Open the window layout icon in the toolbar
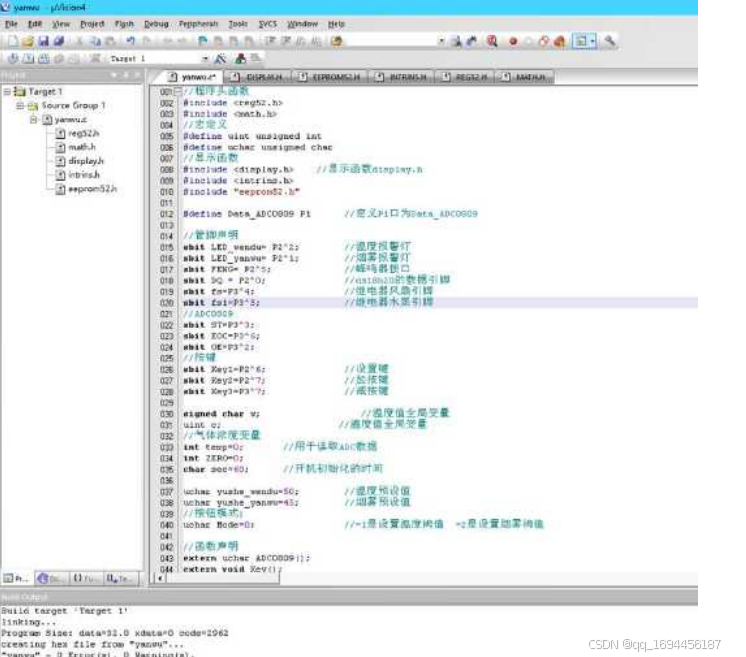The height and width of the screenshot is (657, 746). (581, 41)
